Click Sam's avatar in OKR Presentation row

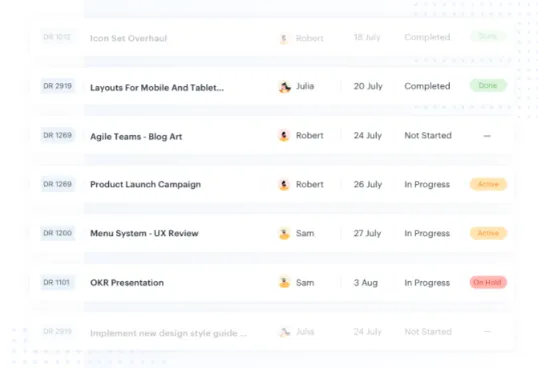click(284, 283)
